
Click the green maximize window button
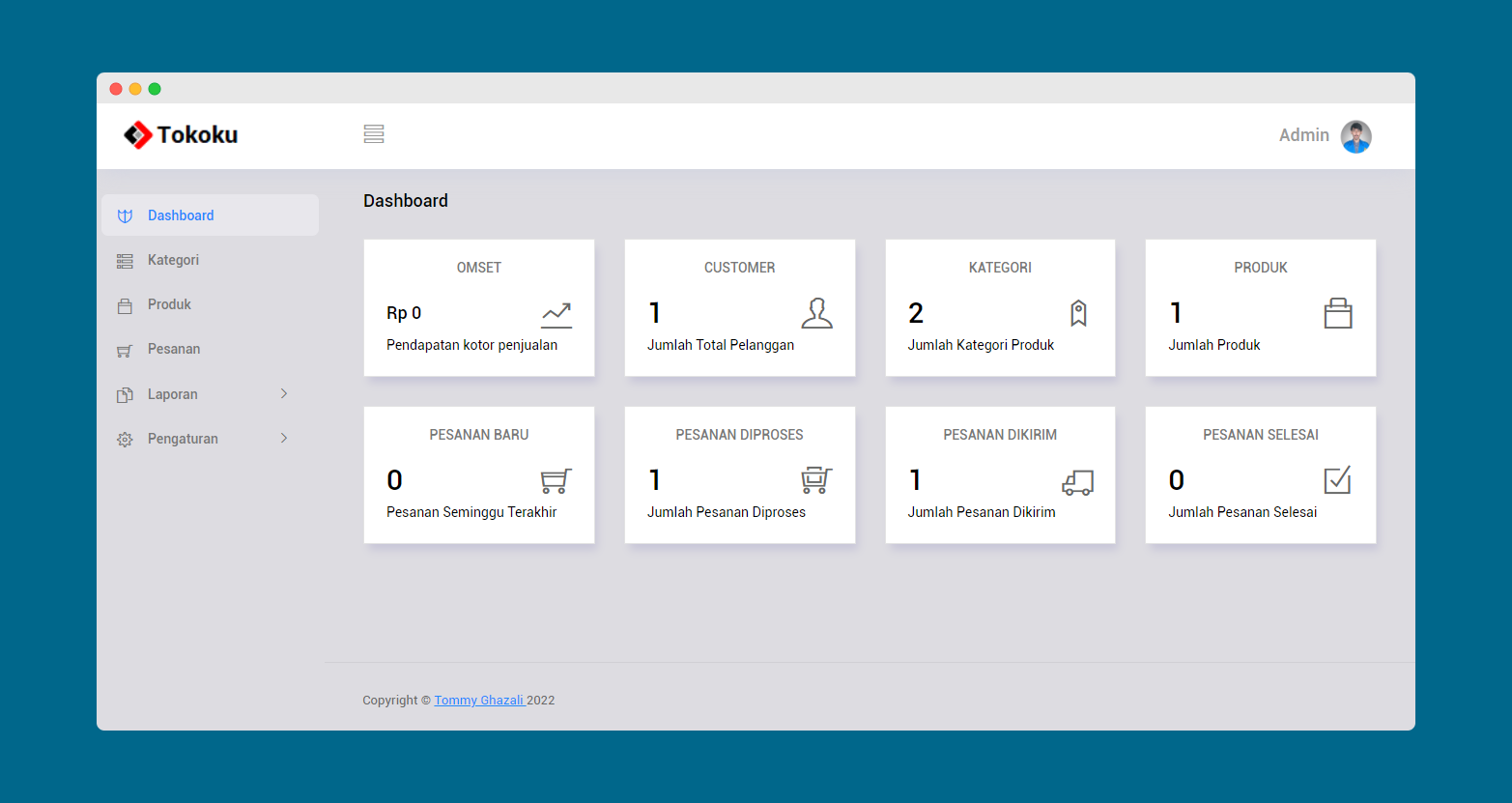155,89
